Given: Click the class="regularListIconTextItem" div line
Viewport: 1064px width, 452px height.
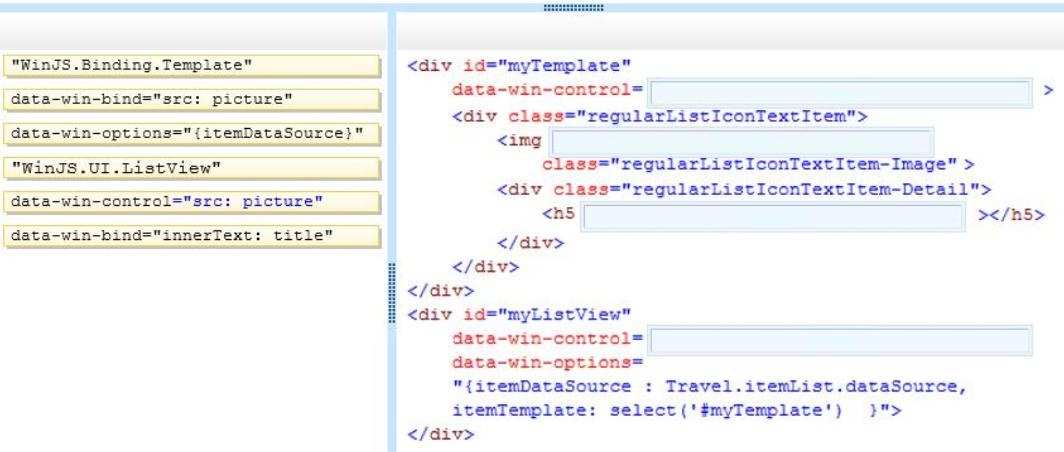Looking at the screenshot, I should pos(660,116).
